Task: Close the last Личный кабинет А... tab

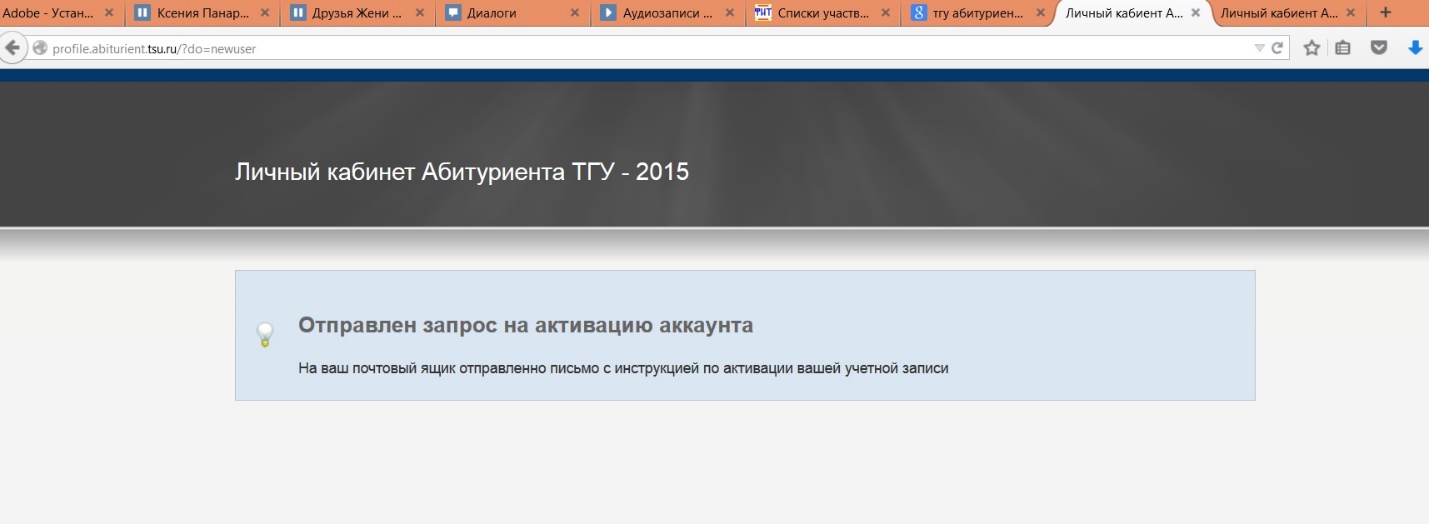Action: [x=1350, y=13]
